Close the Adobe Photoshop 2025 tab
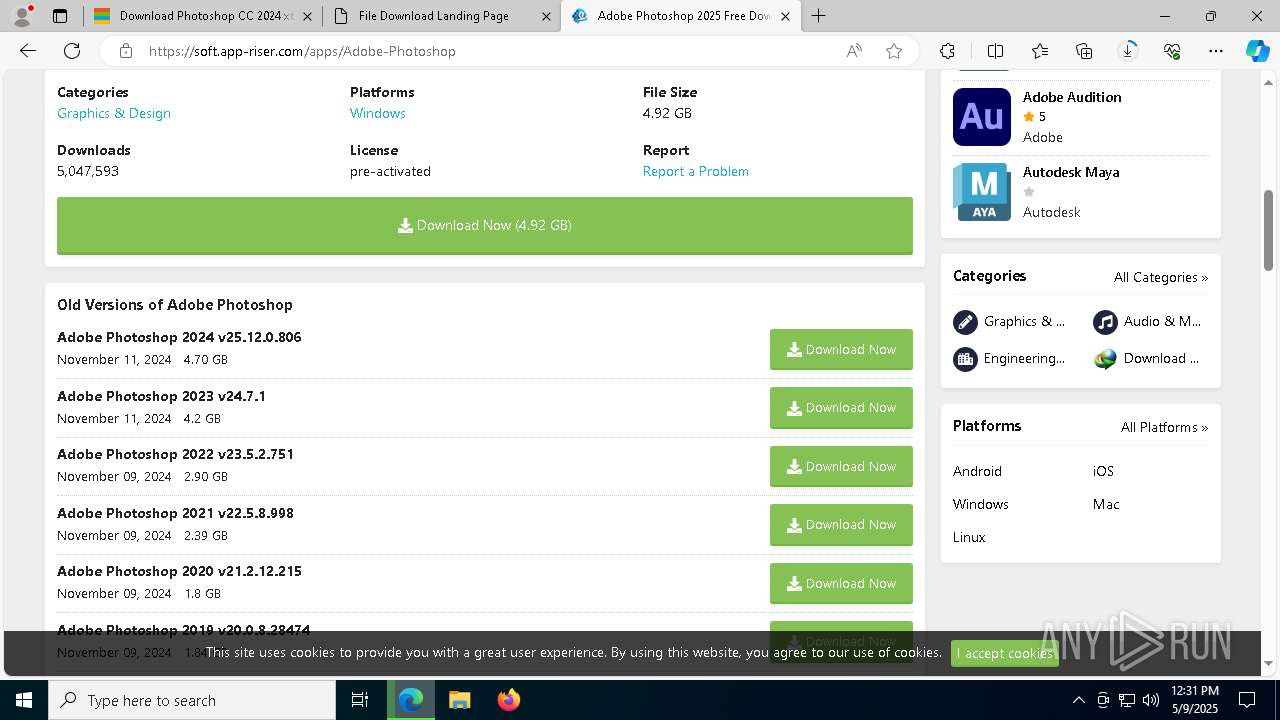 [x=786, y=16]
